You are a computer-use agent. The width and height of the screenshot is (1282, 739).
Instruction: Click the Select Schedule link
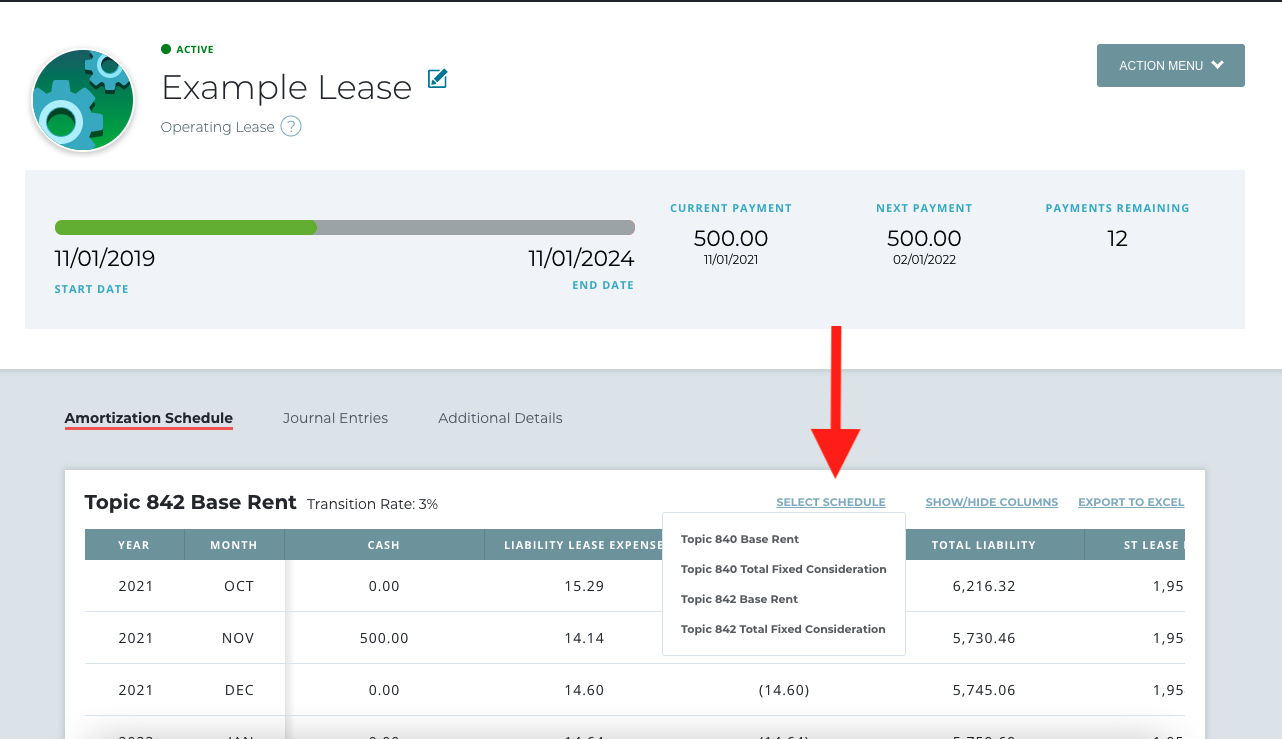tap(830, 502)
